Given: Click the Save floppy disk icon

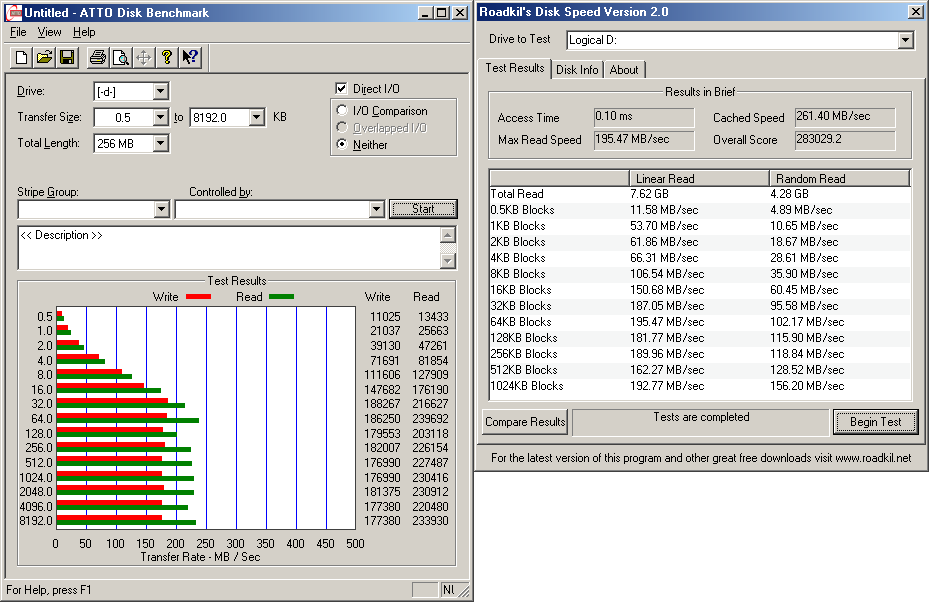Looking at the screenshot, I should click(x=67, y=57).
